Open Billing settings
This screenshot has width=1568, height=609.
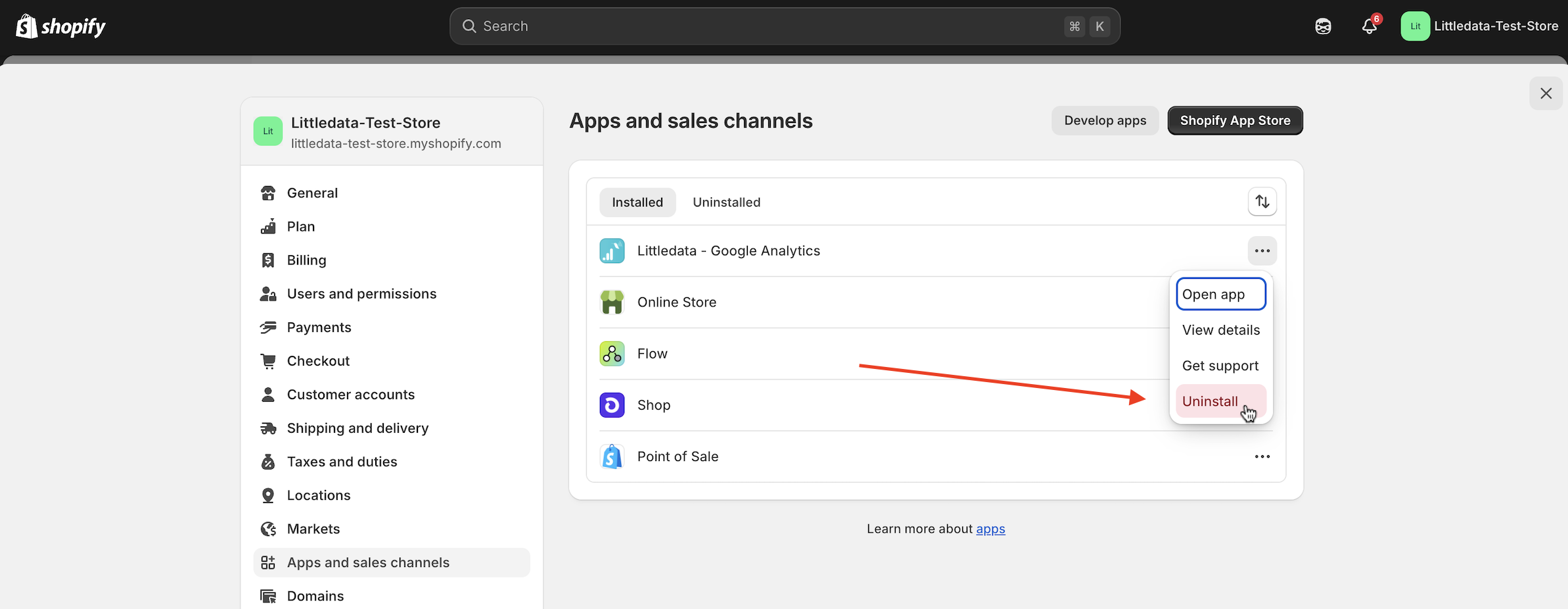pyautogui.click(x=391, y=260)
